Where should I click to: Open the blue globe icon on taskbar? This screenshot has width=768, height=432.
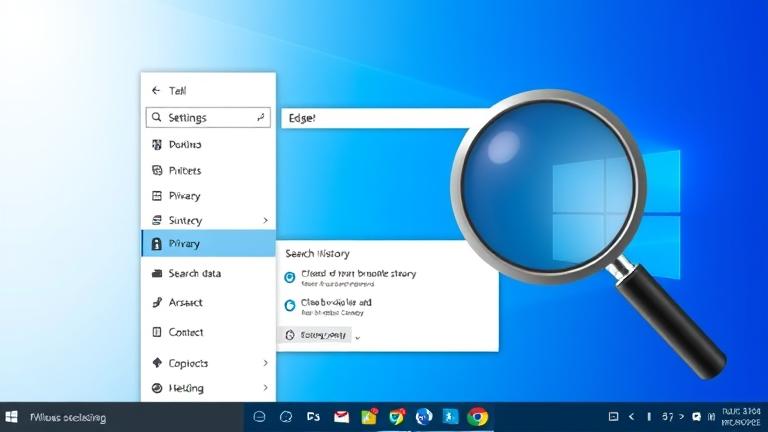tap(424, 417)
